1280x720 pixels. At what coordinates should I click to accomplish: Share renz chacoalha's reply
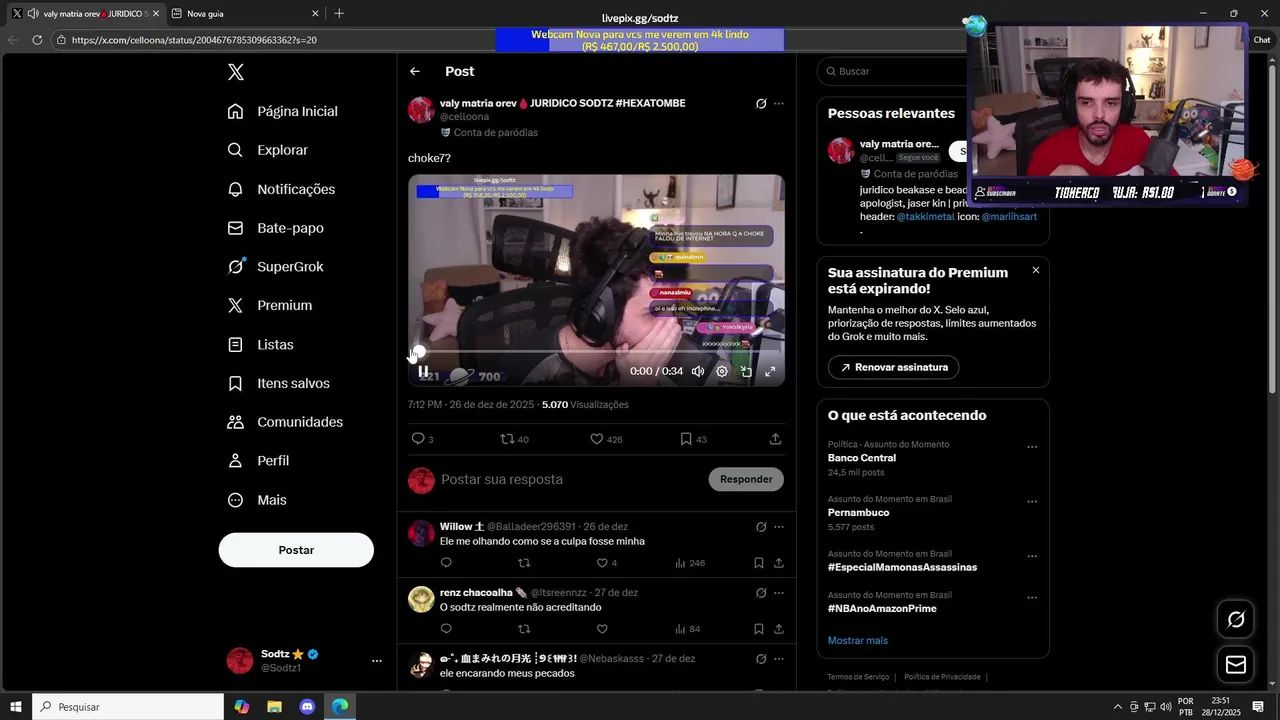[778, 629]
